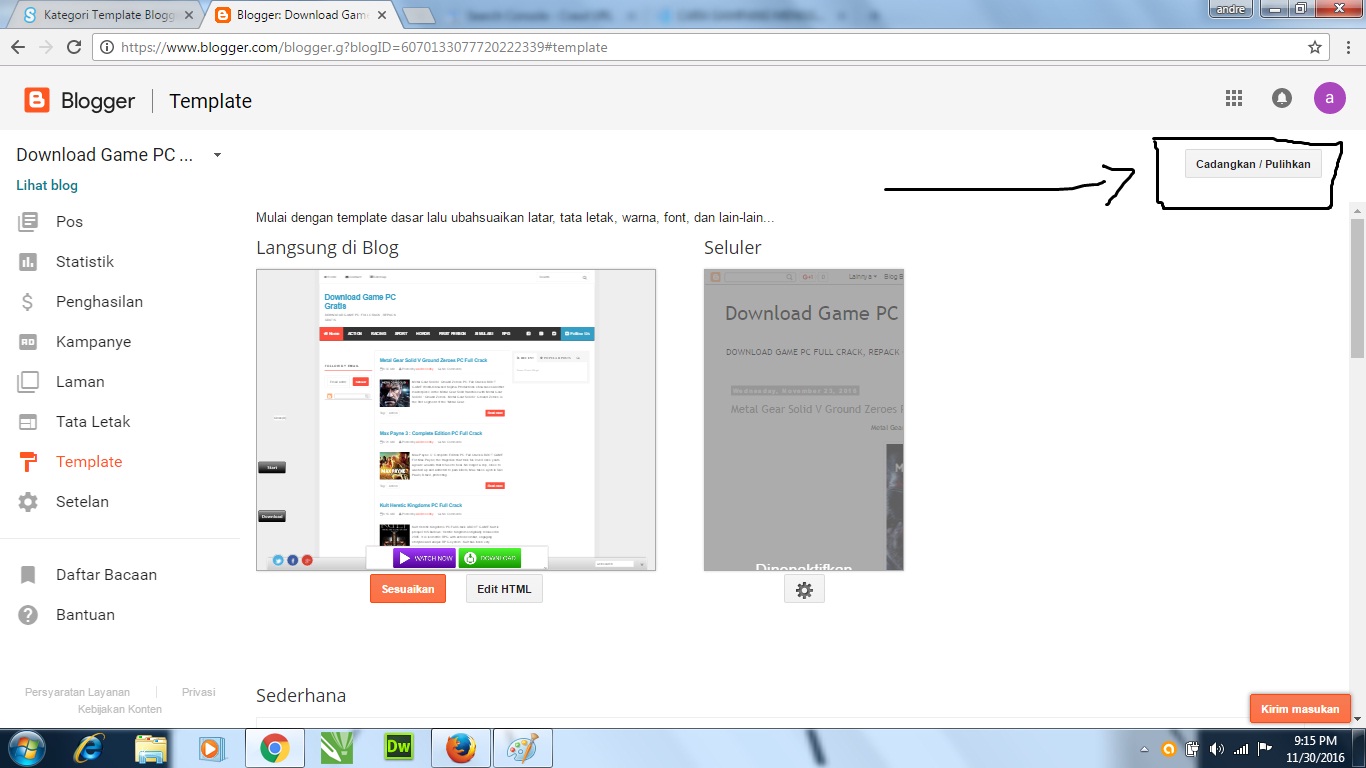Image resolution: width=1366 pixels, height=768 pixels.
Task: Open Lihat blog link
Action: pos(46,185)
